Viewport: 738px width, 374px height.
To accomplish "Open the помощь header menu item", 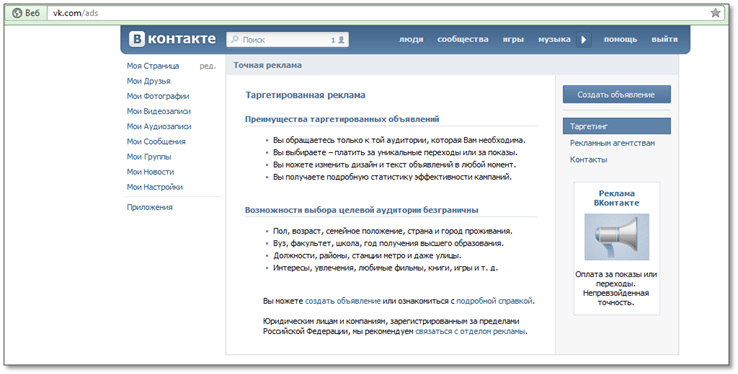I will (x=620, y=40).
